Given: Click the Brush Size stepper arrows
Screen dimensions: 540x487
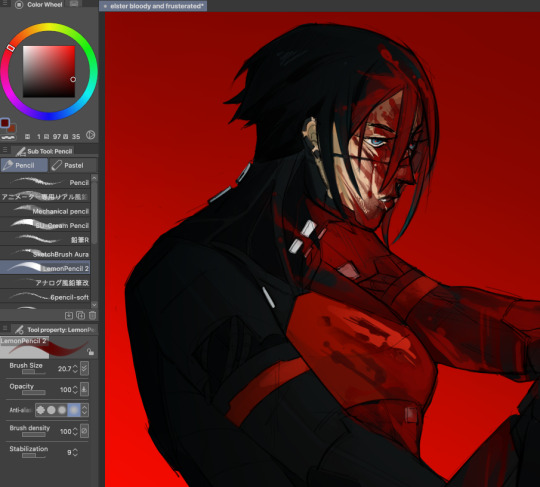Looking at the screenshot, I should 75,369.
